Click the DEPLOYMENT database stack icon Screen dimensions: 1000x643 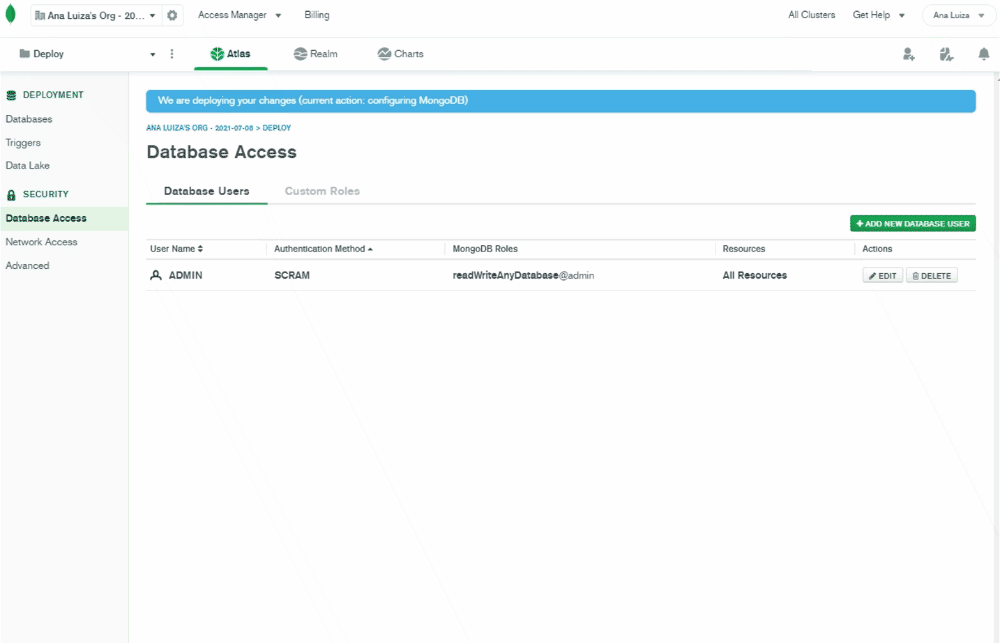11,96
